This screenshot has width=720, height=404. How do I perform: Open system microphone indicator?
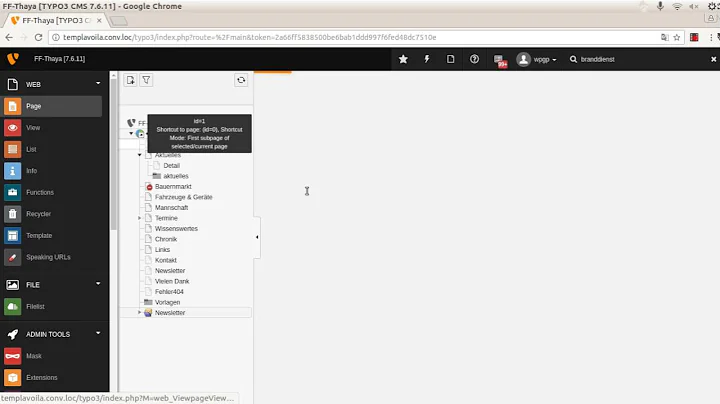660,6
